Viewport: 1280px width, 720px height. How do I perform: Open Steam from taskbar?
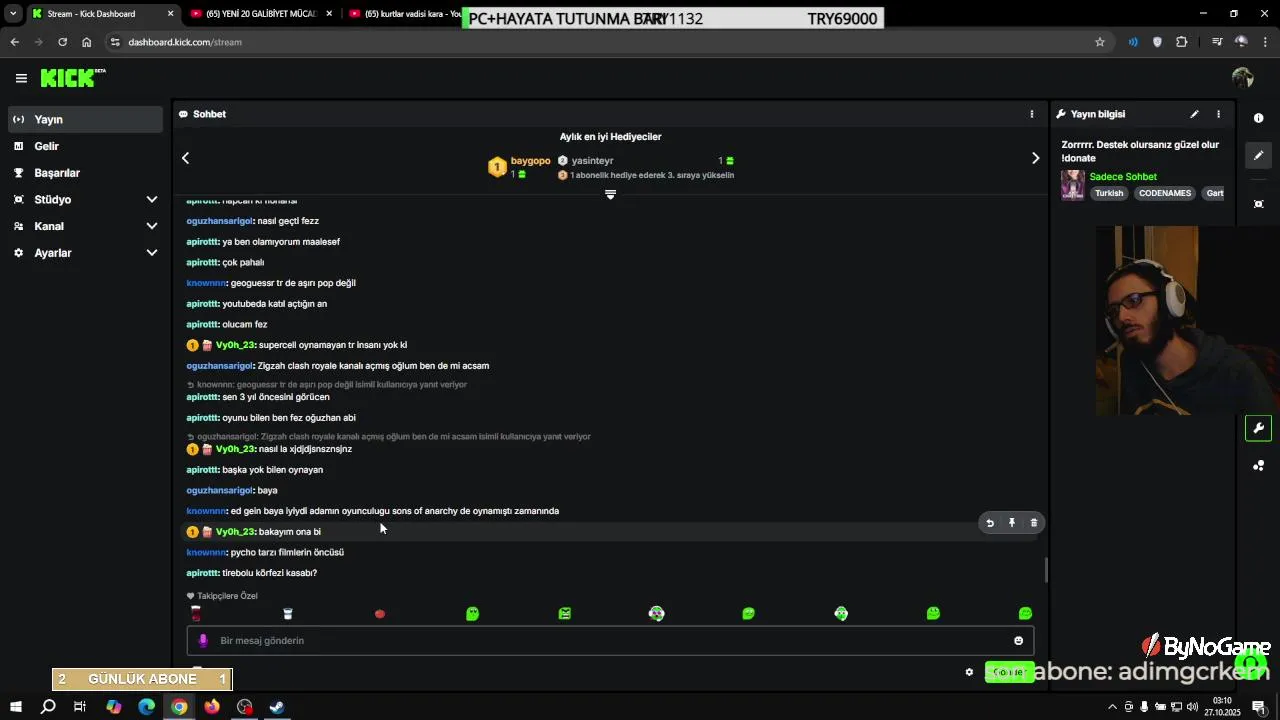(x=277, y=707)
